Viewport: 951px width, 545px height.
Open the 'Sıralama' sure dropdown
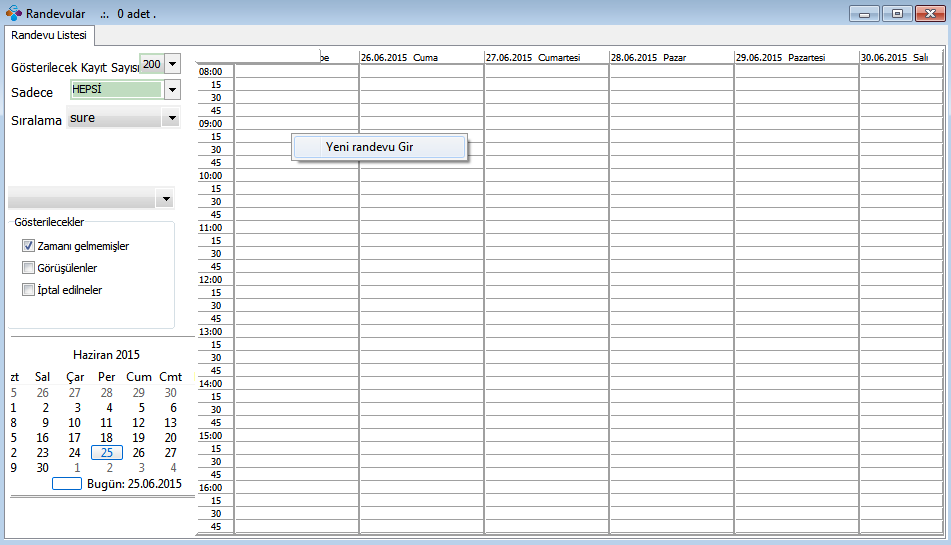[172, 118]
